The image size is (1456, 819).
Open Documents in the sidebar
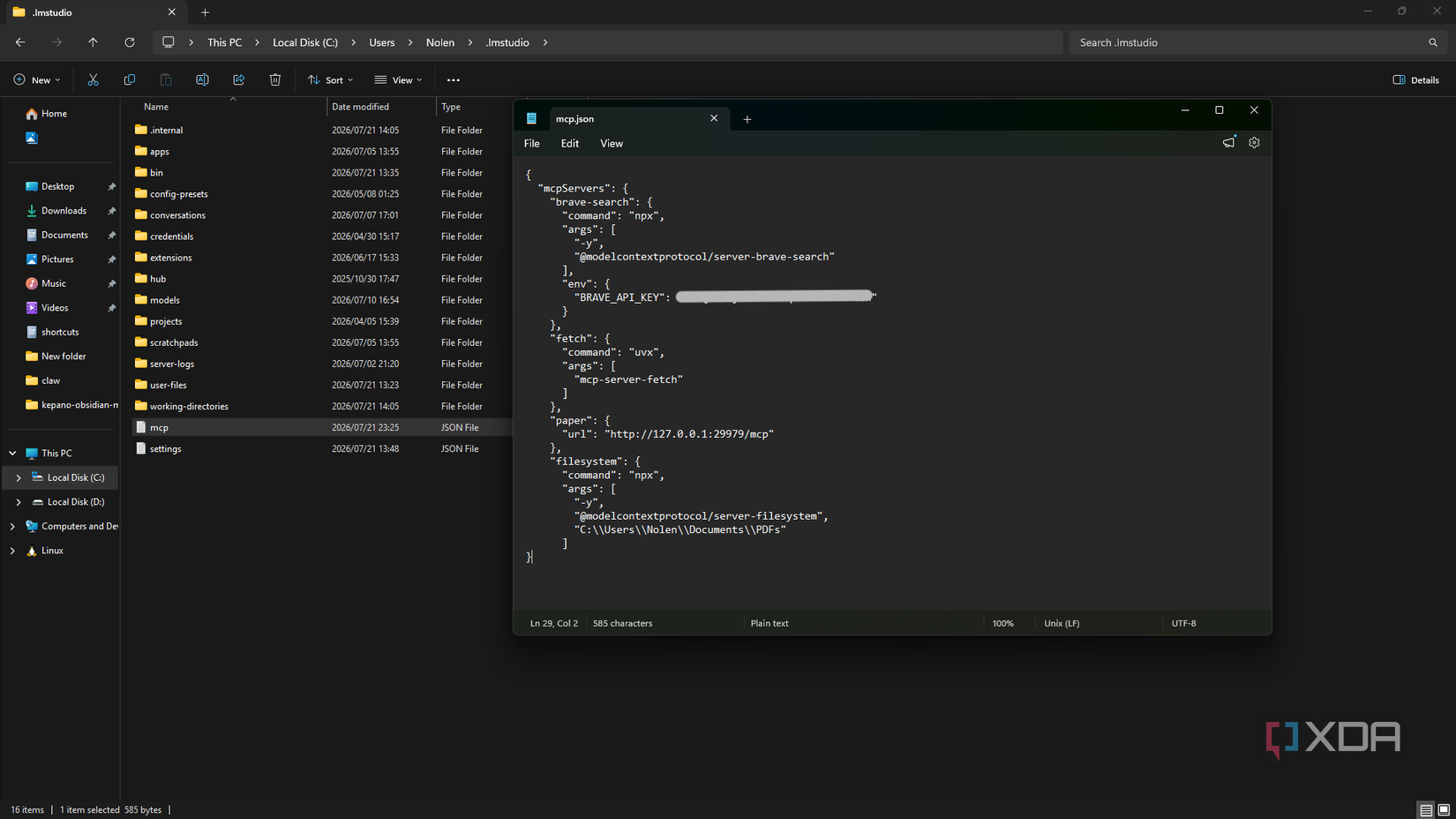(x=64, y=236)
